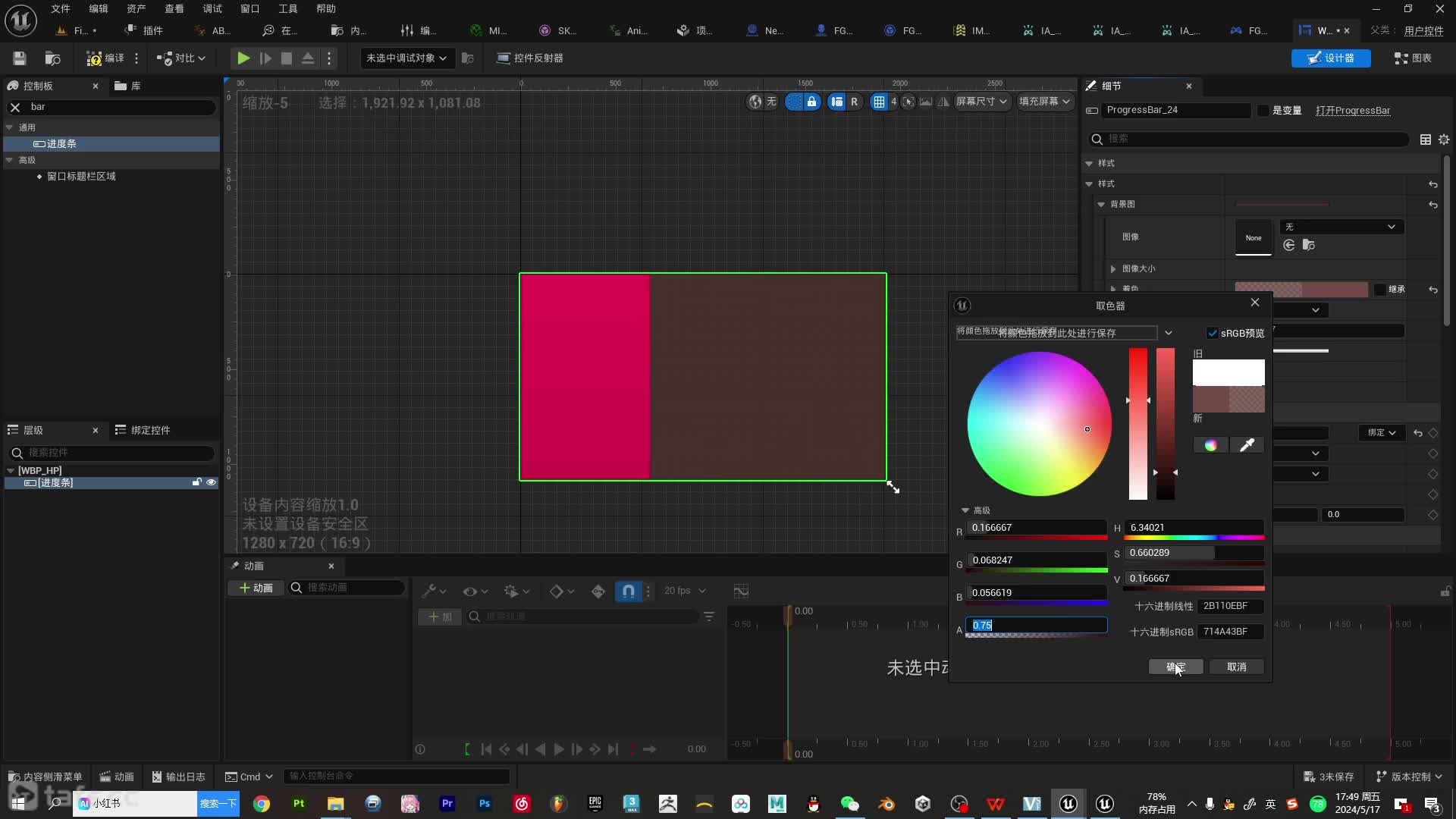The width and height of the screenshot is (1456, 819).
Task: Click the Hue value slider field
Action: 1194,528
